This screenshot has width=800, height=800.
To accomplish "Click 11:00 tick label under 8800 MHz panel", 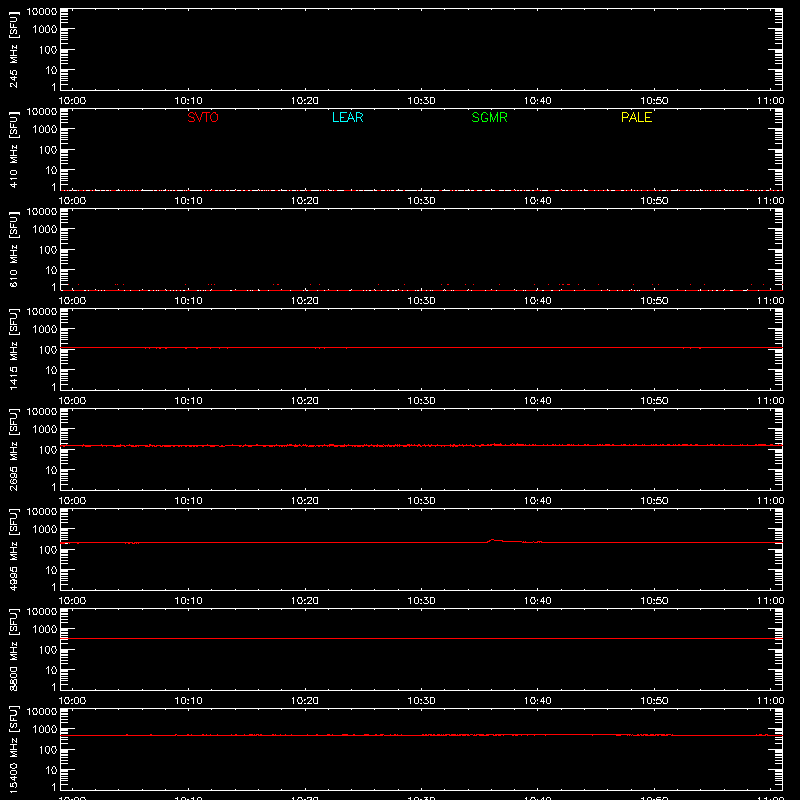I will (770, 701).
